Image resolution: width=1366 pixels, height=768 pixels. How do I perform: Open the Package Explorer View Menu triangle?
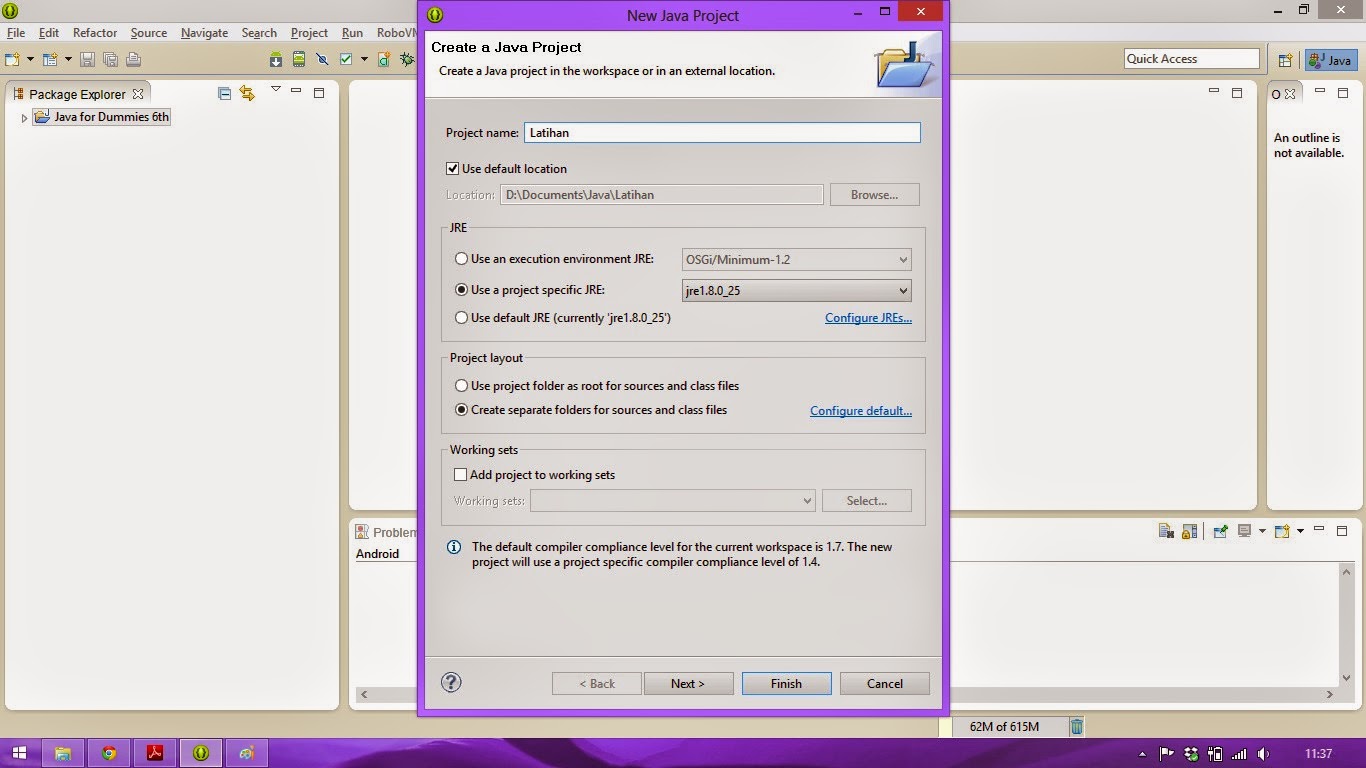(x=276, y=89)
